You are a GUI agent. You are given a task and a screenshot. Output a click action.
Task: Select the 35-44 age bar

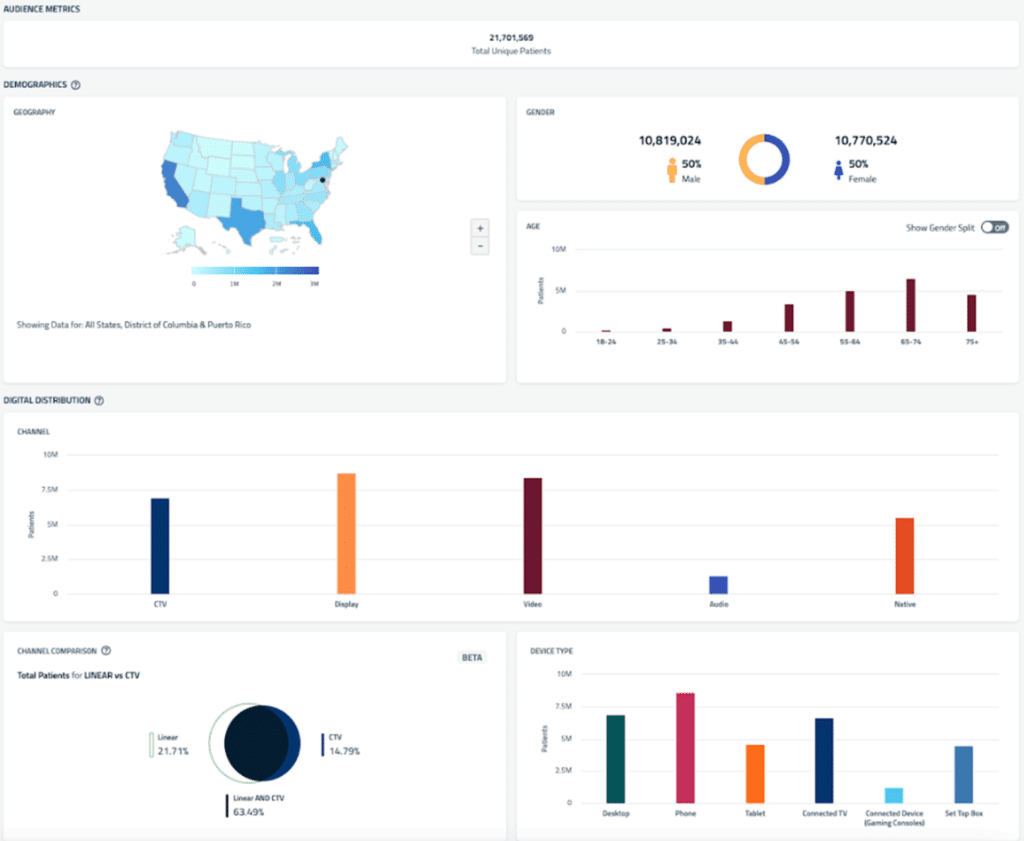tap(728, 326)
